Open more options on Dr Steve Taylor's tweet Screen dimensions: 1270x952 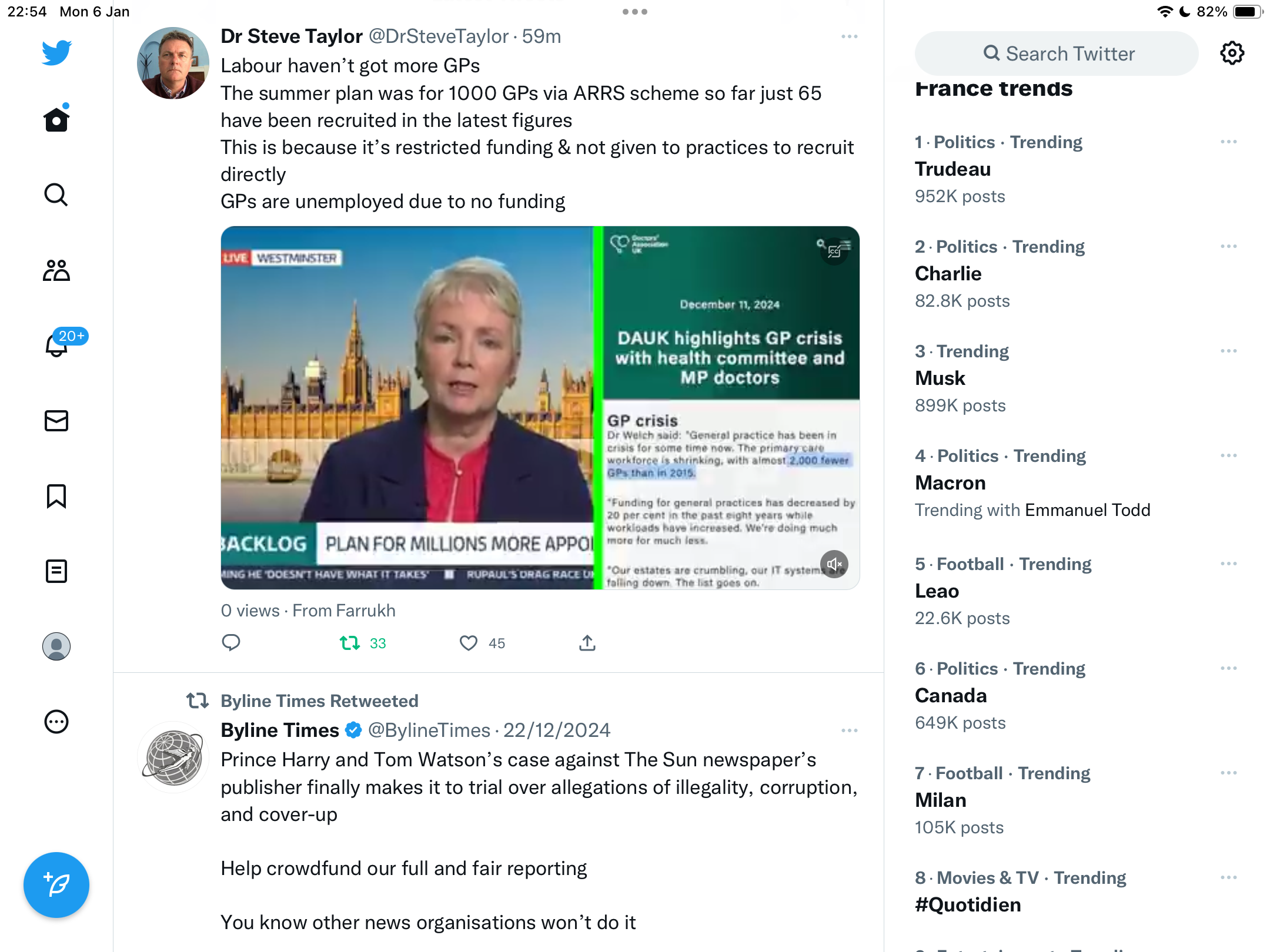pos(850,36)
